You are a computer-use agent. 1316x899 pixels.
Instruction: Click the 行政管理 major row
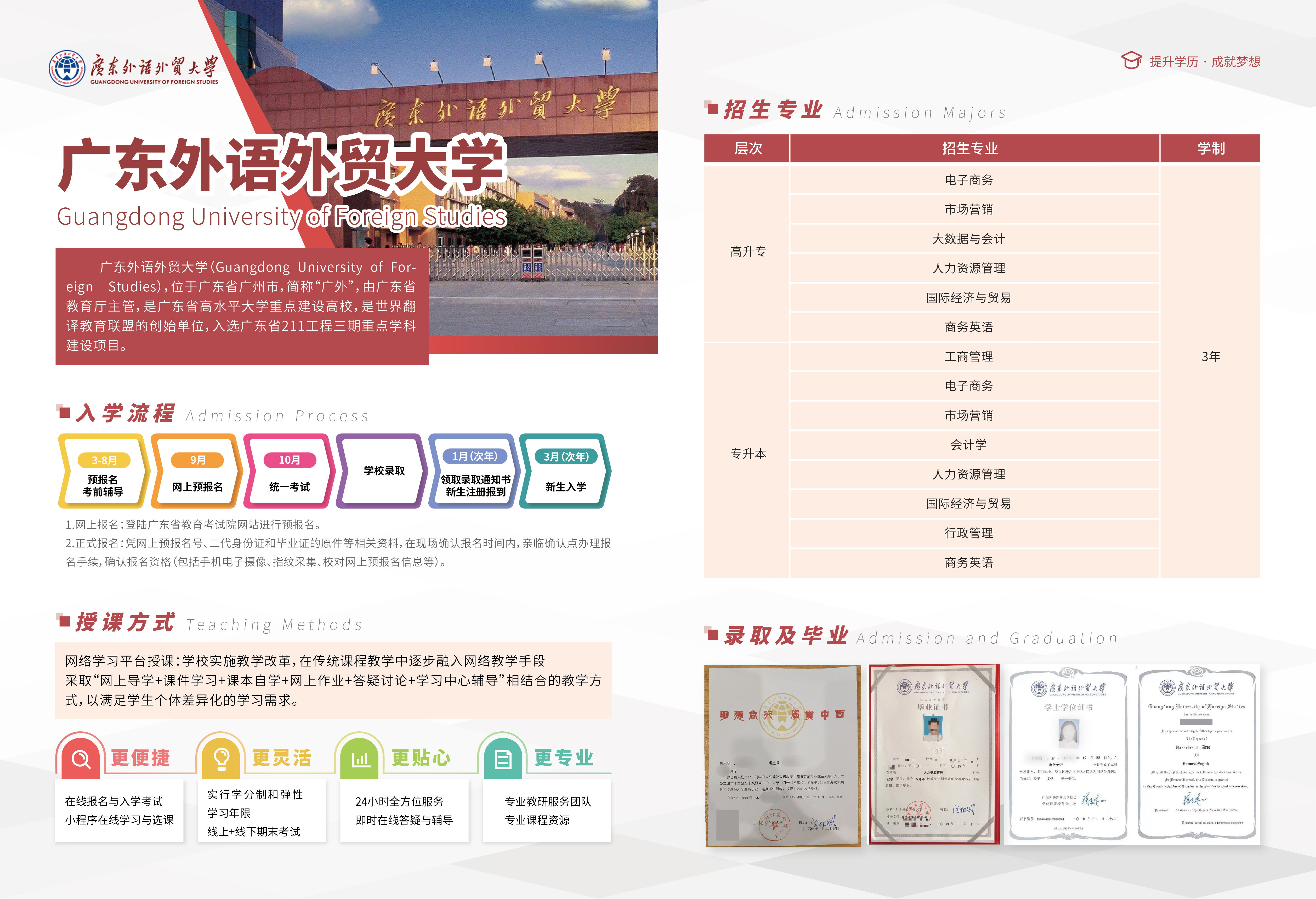pos(968,533)
